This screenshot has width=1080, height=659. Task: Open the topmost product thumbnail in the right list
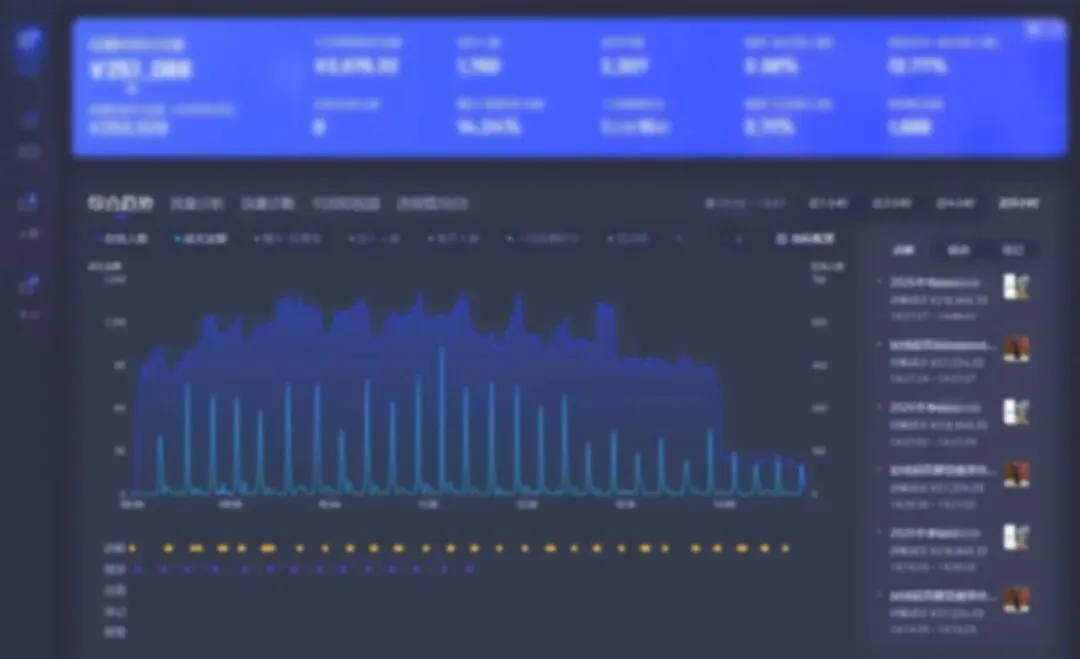tap(1016, 286)
